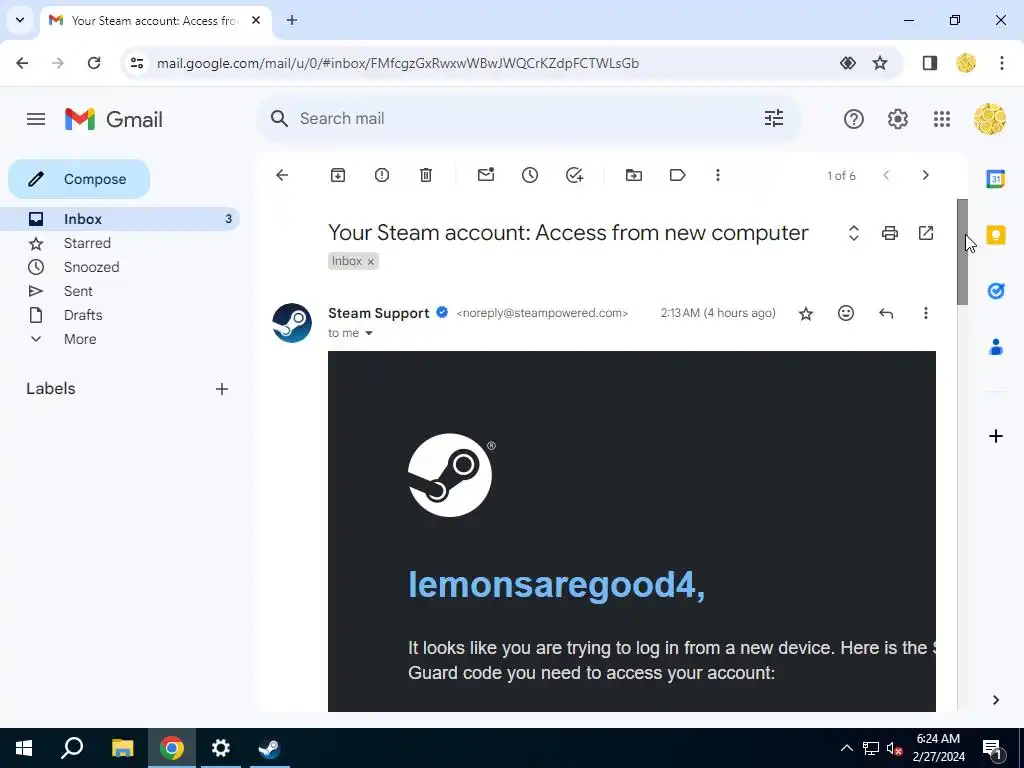Toggle the Gmail main menu hamburger
The image size is (1024, 768).
pos(36,119)
